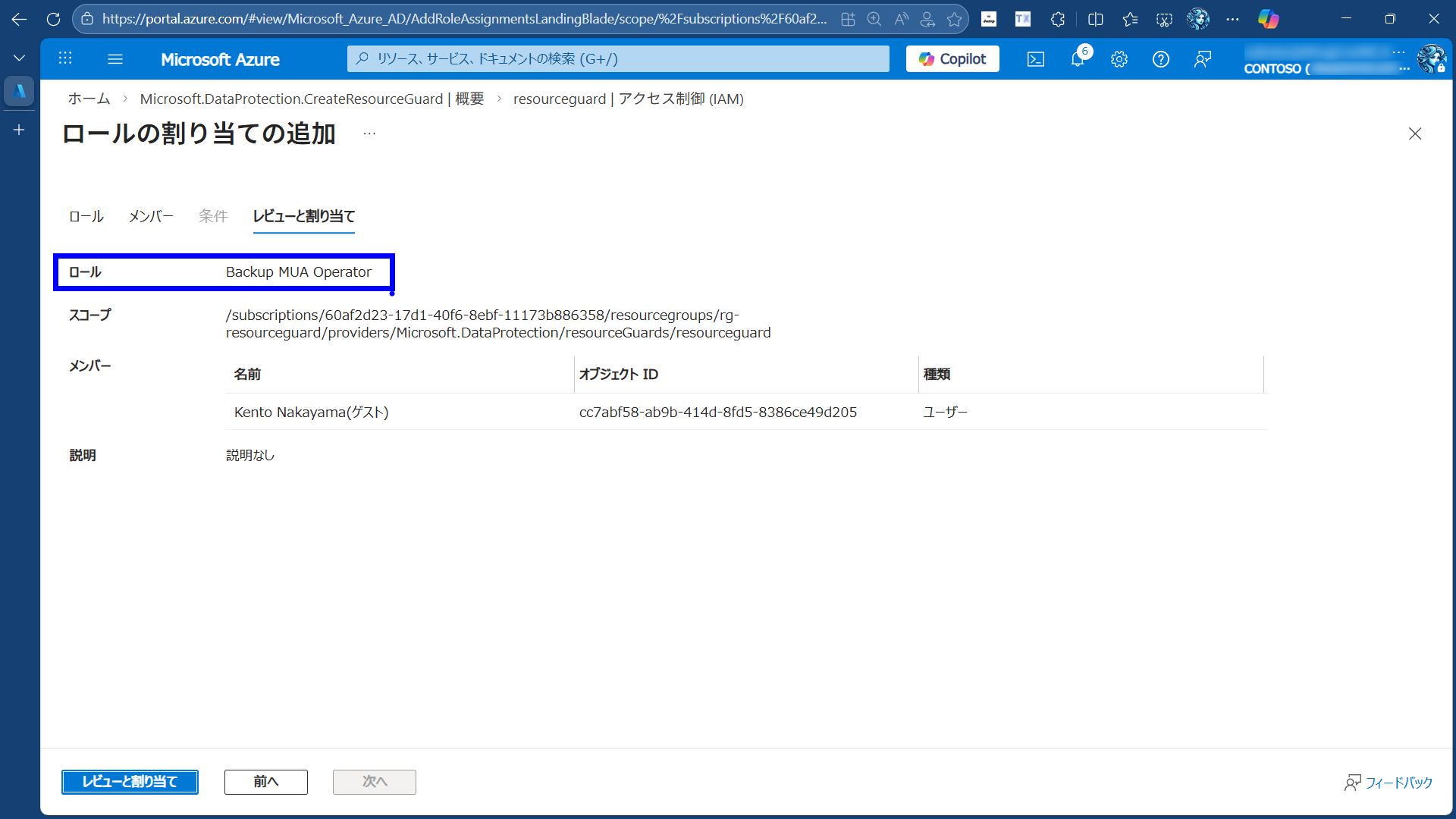Open the Azure portal hamburger menu
The image size is (1456, 819).
tap(115, 58)
